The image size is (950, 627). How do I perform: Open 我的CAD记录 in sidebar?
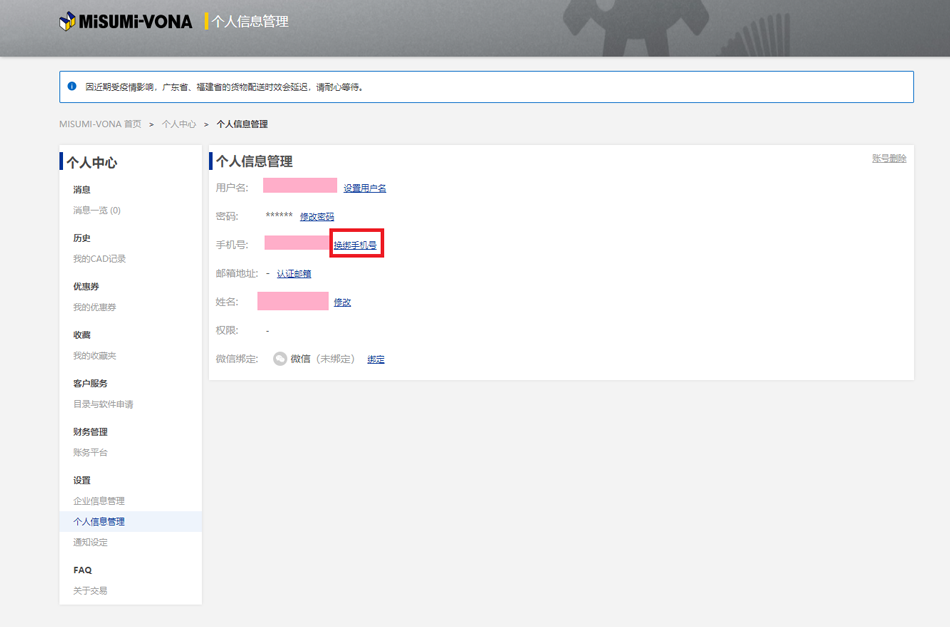click(99, 259)
